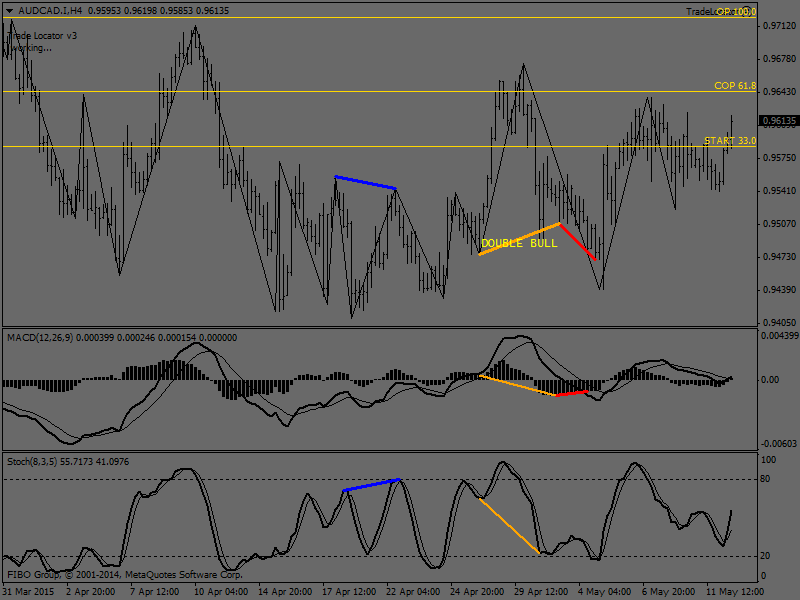Click the Trade Locator v3 text label
Screen dimensions: 800x600
coord(43,35)
